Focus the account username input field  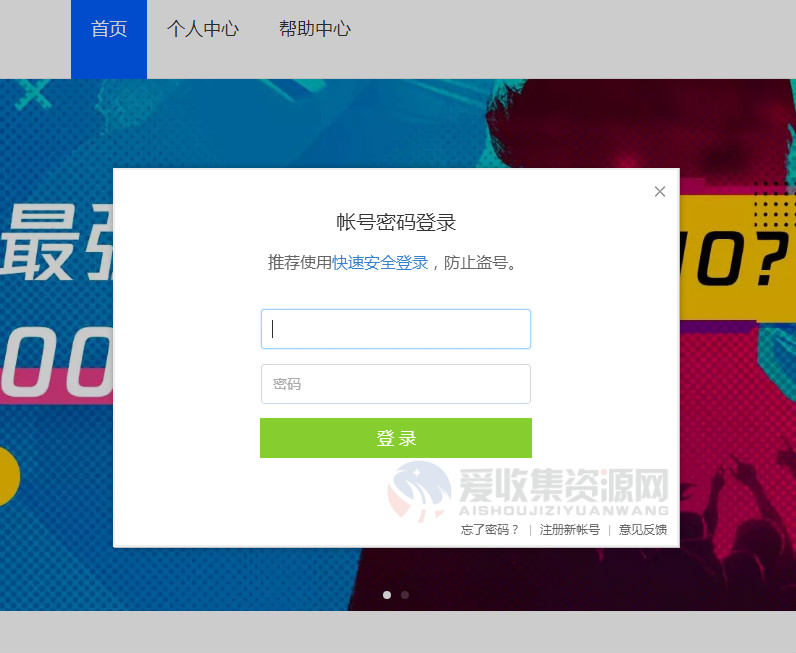396,329
